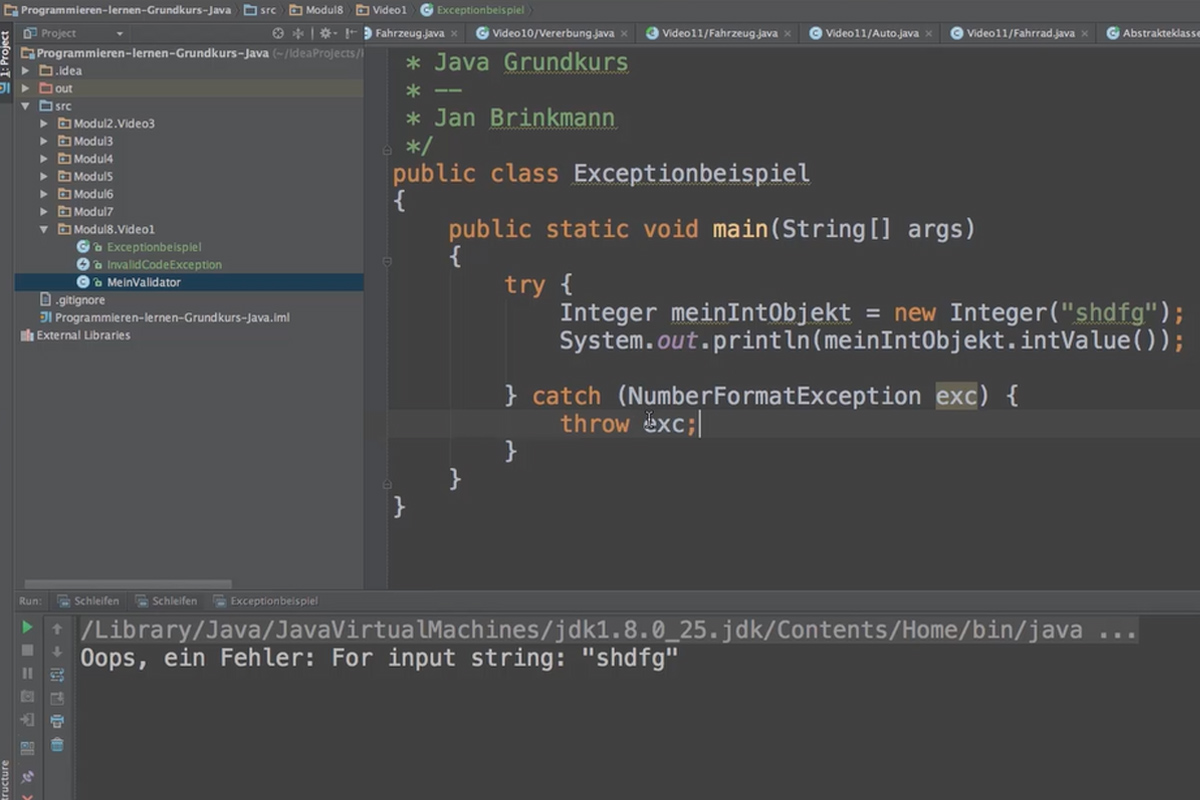
Task: Collapse the Modul8.Video1 package arrow
Action: 44,229
